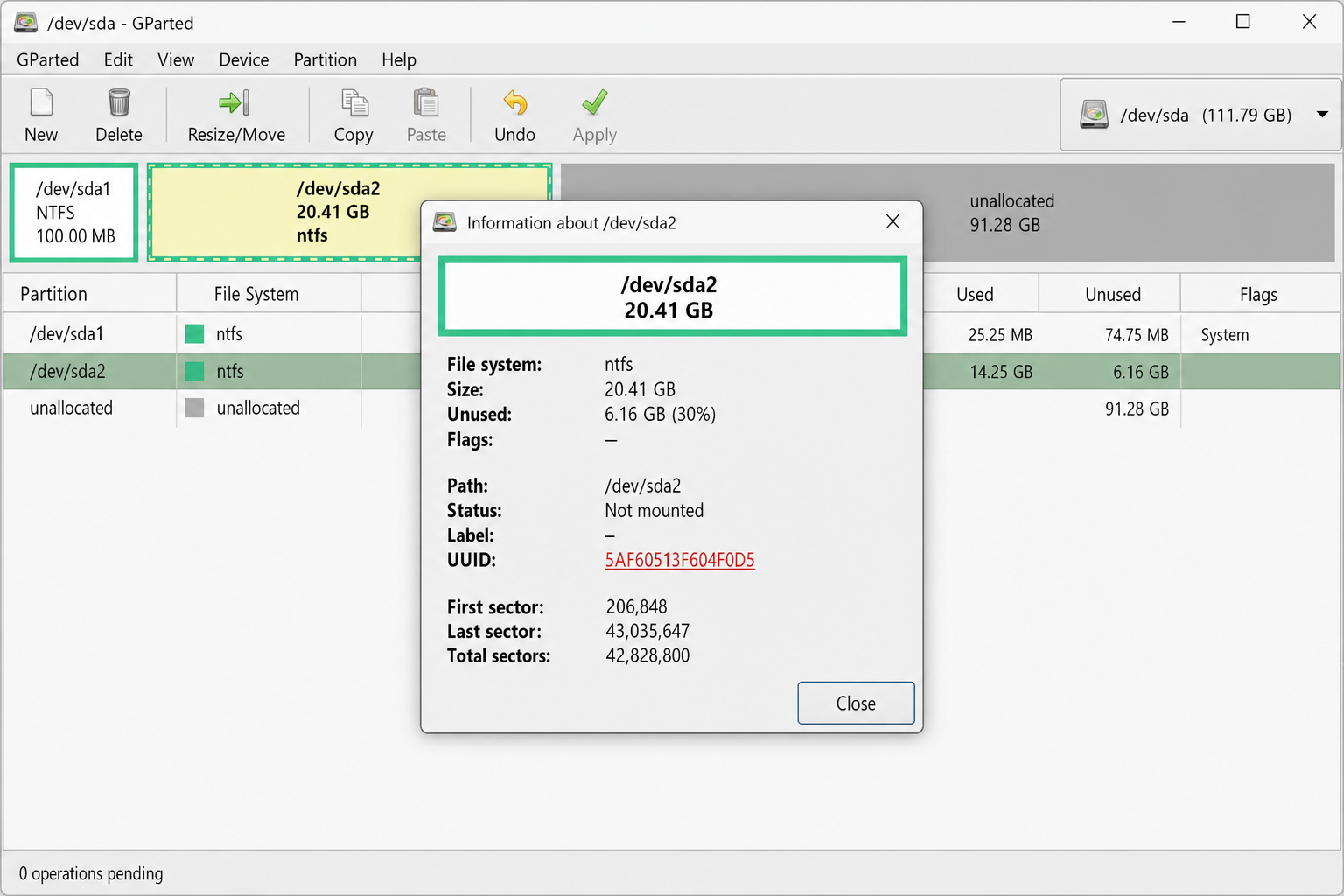
Task: Open the Partition menu
Action: 325,59
